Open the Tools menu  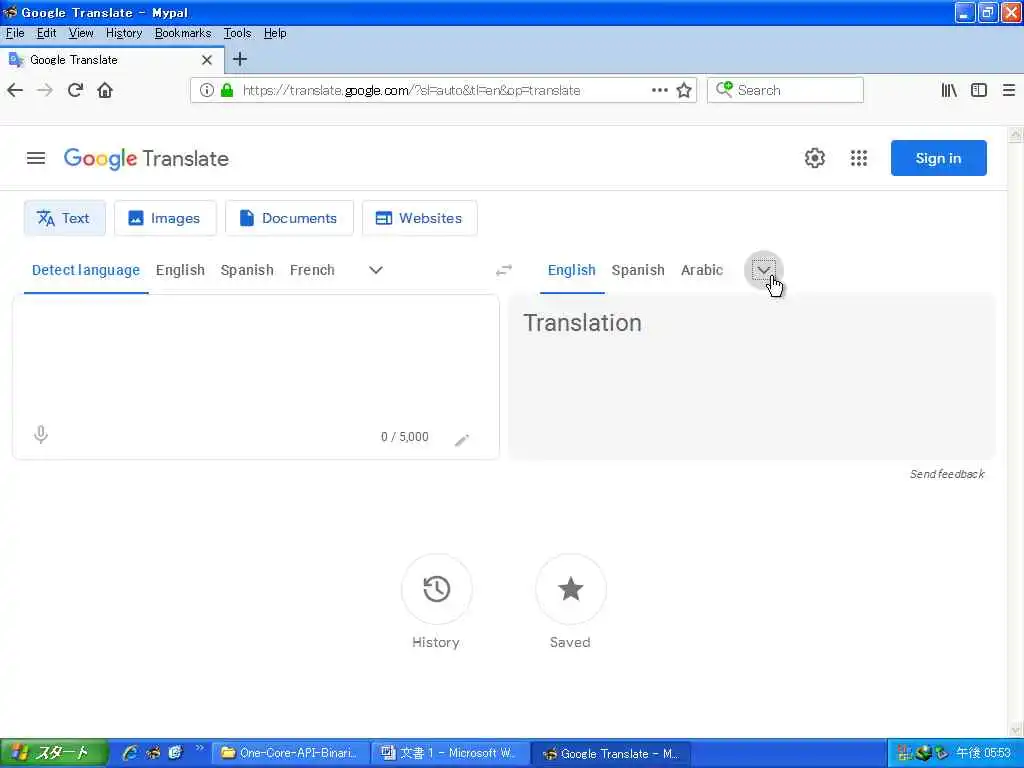(237, 33)
